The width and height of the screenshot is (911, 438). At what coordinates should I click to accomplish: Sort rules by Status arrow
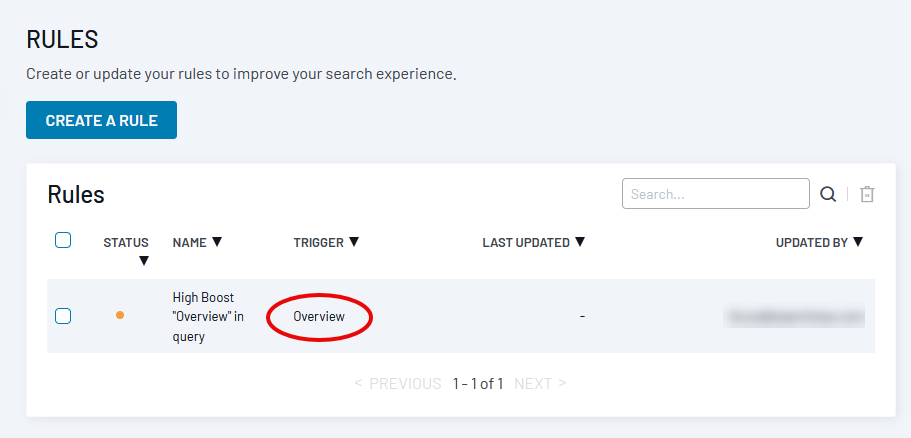click(x=143, y=261)
